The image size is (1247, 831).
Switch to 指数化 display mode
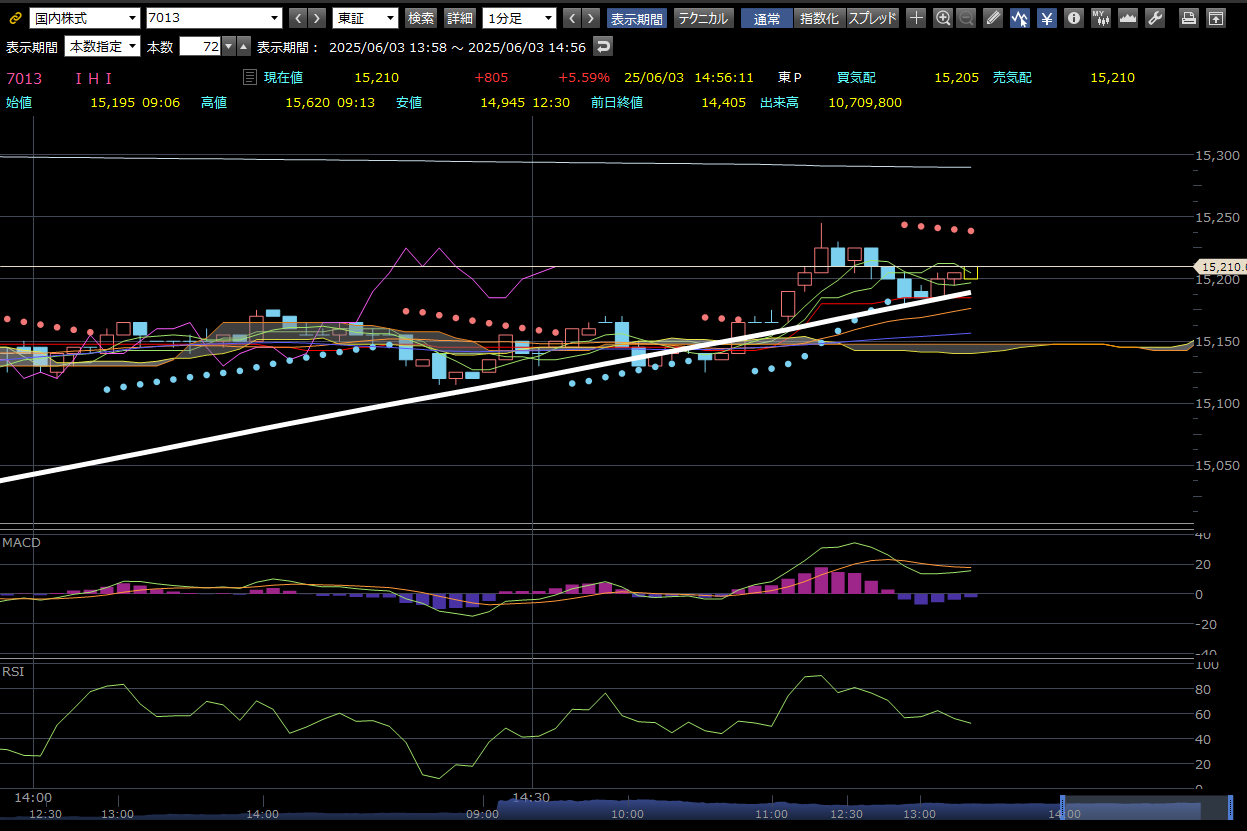[819, 18]
